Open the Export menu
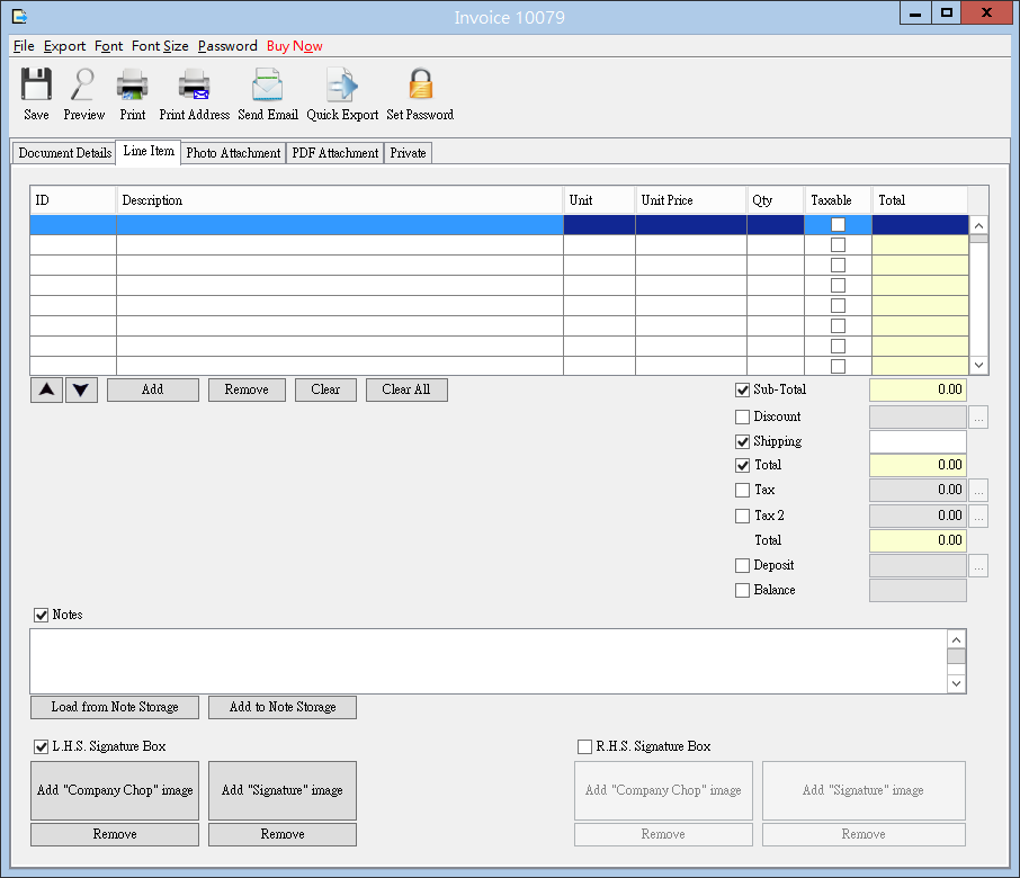 pyautogui.click(x=64, y=46)
